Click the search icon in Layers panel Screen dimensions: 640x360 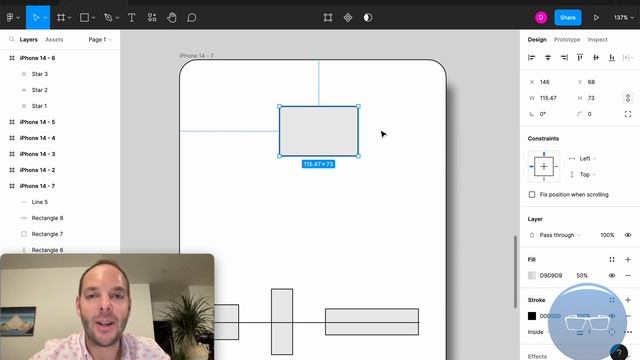11,40
